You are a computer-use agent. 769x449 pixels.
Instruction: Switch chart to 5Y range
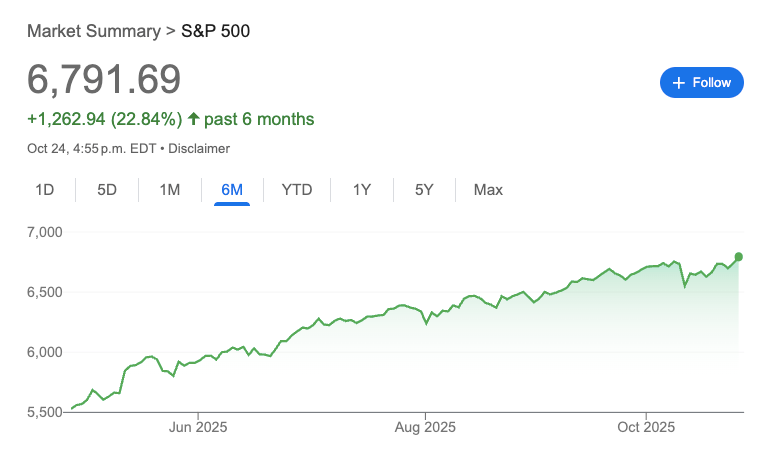click(424, 190)
